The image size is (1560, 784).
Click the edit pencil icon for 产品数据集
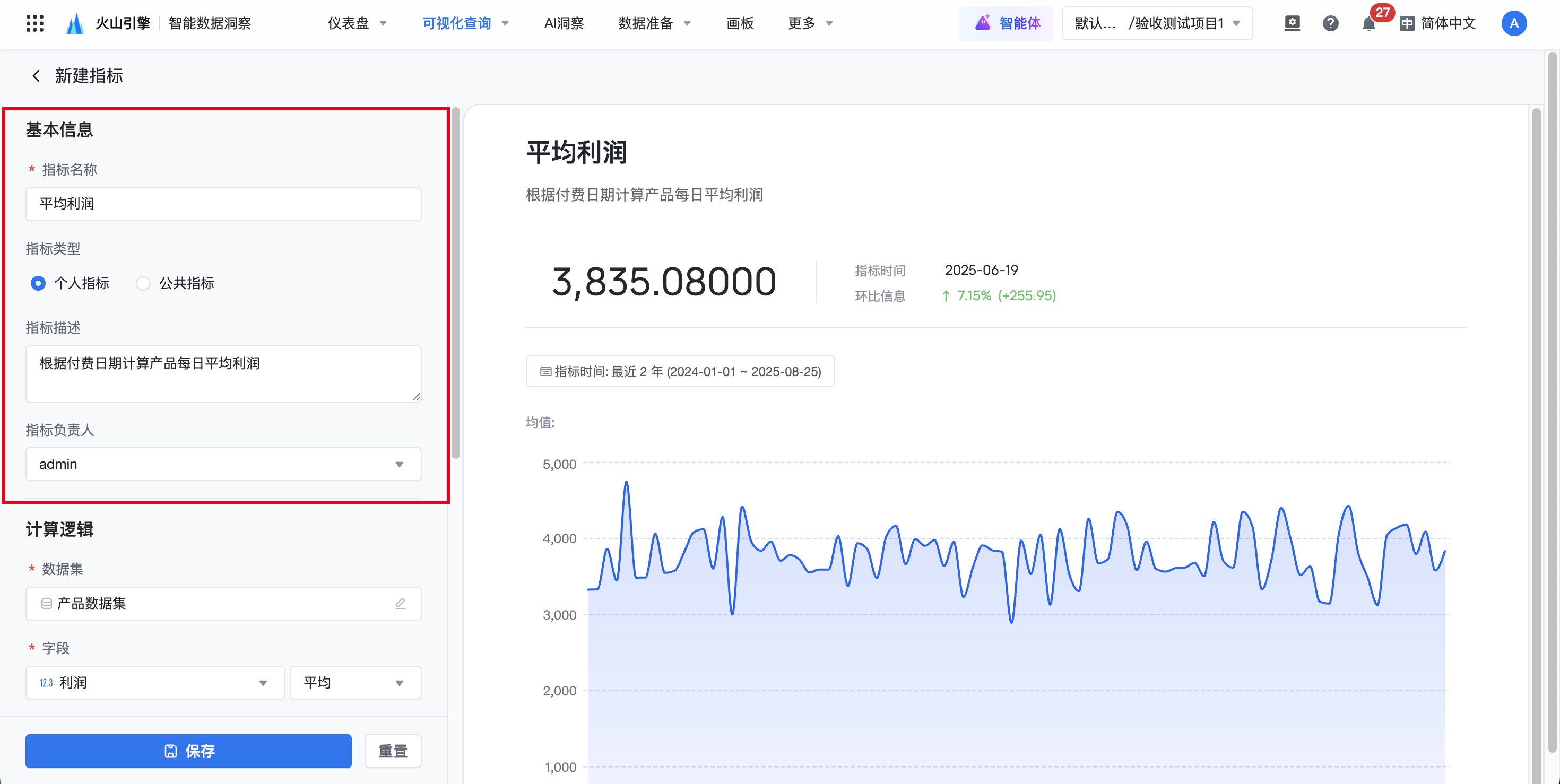point(400,604)
